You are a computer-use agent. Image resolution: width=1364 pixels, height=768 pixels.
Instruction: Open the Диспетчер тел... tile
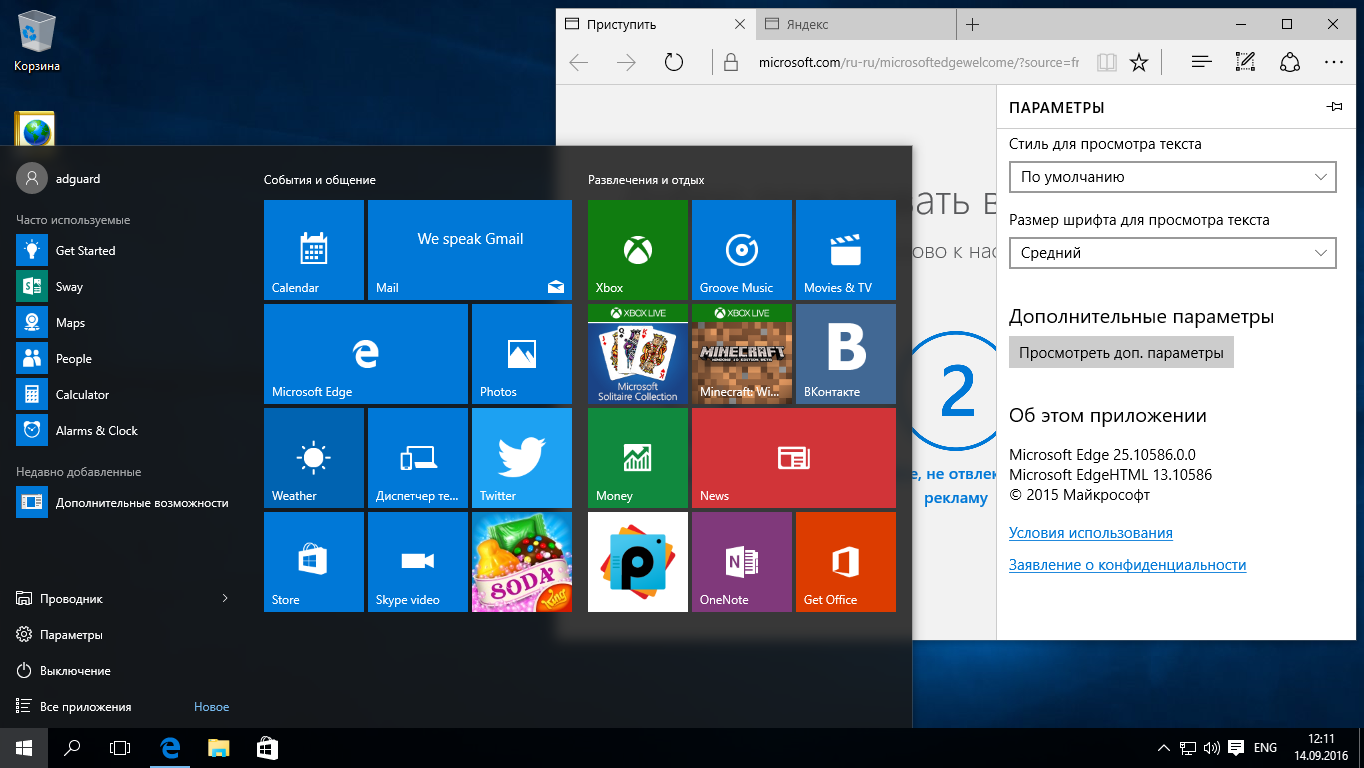pos(418,458)
